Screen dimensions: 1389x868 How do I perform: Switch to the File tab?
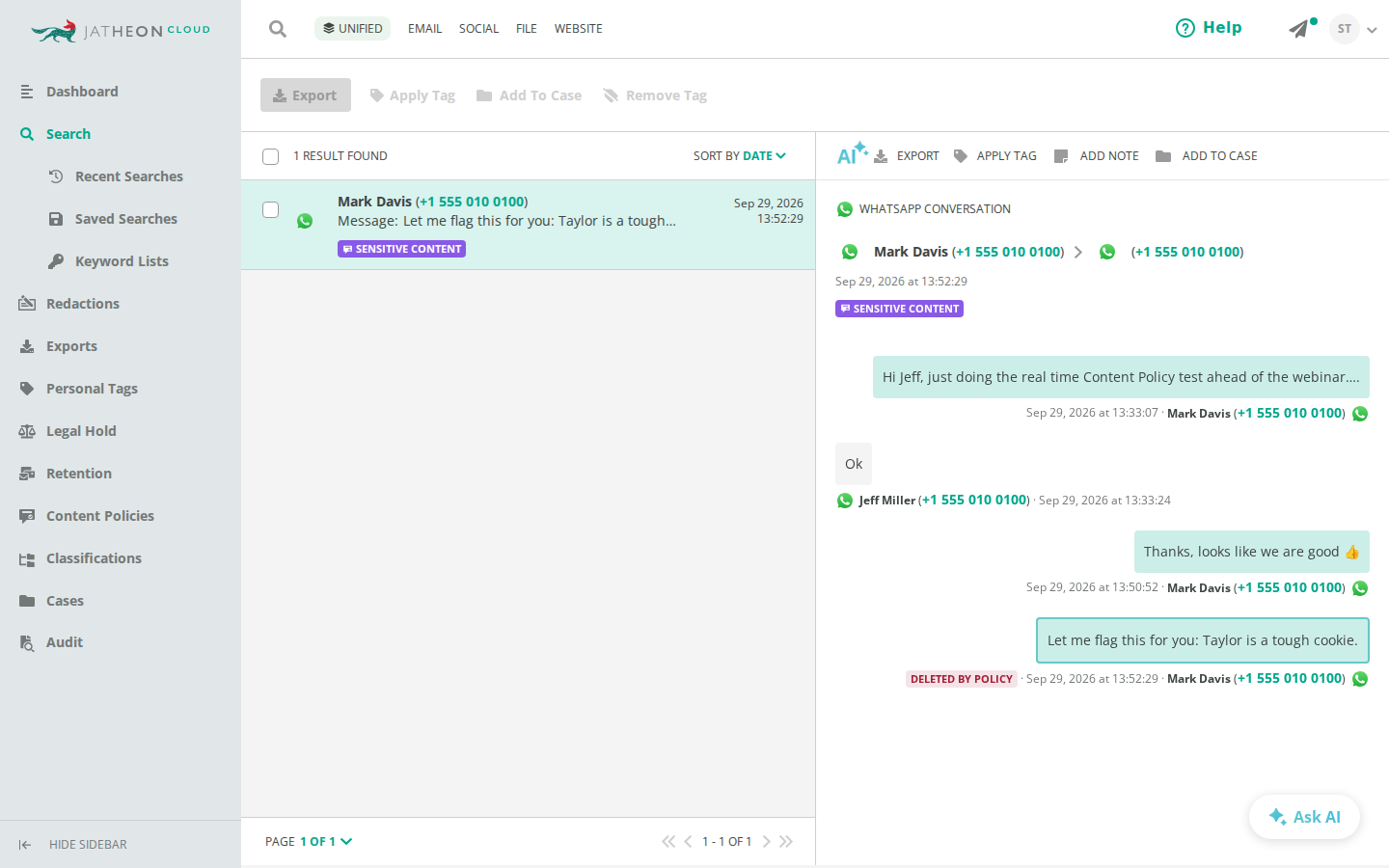[527, 29]
